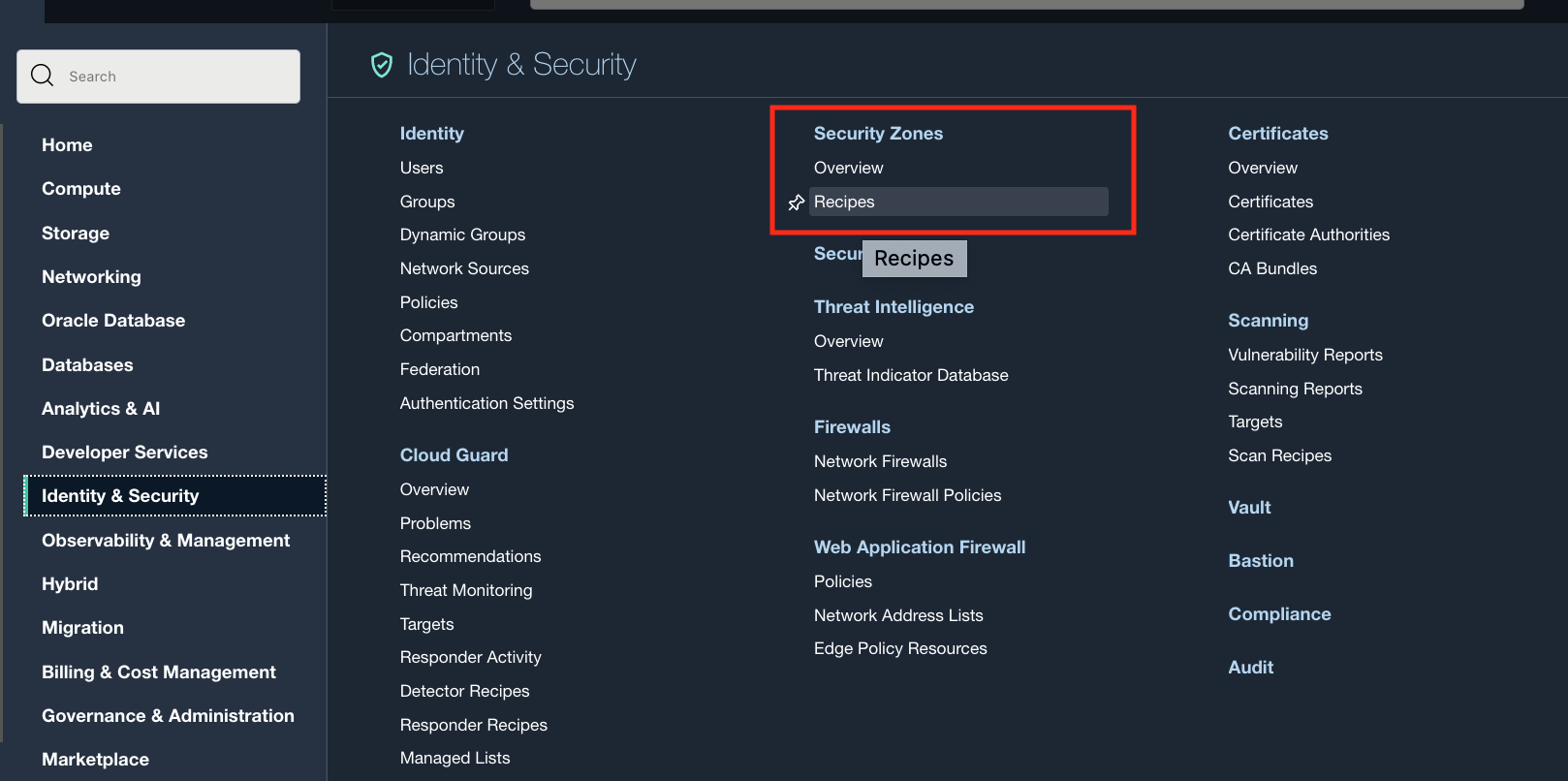This screenshot has height=781, width=1568.
Task: Open Vulnerability Reports under Scanning
Action: point(1305,354)
